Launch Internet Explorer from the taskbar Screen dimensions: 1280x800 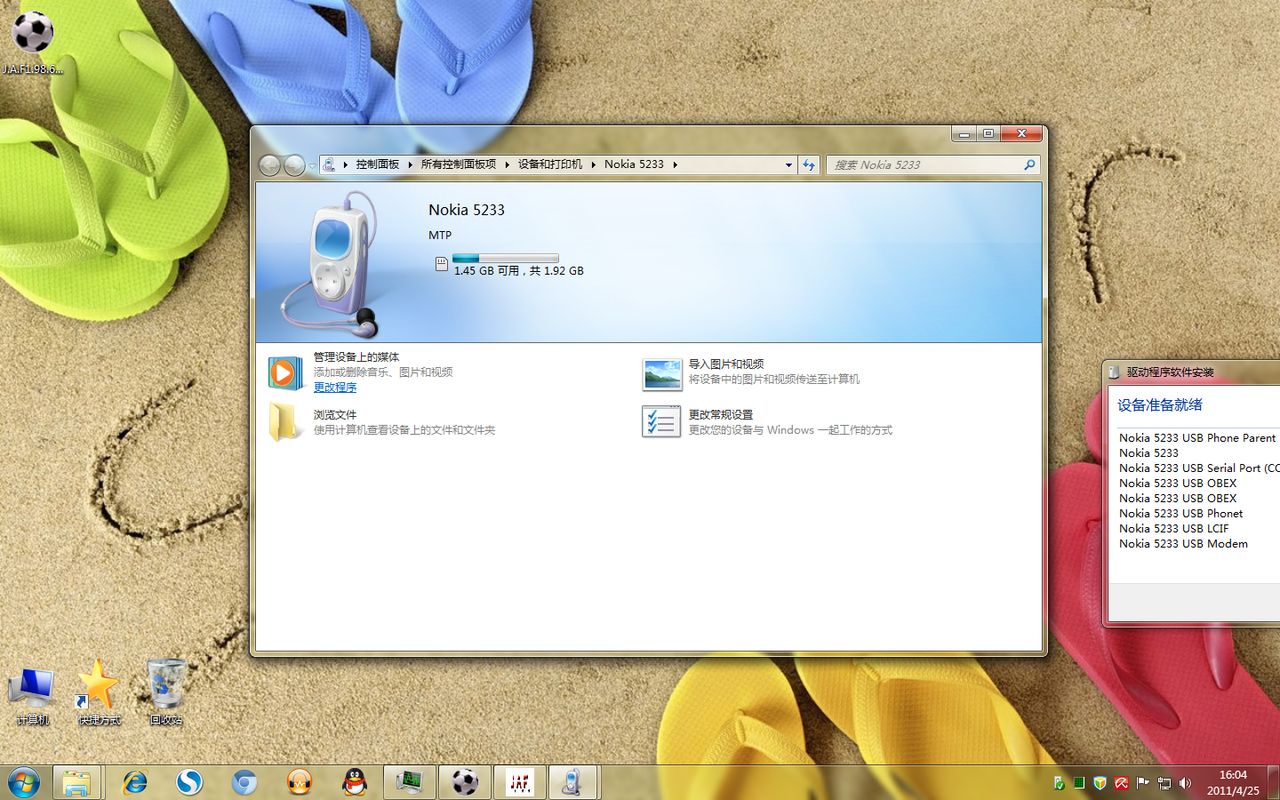(134, 781)
